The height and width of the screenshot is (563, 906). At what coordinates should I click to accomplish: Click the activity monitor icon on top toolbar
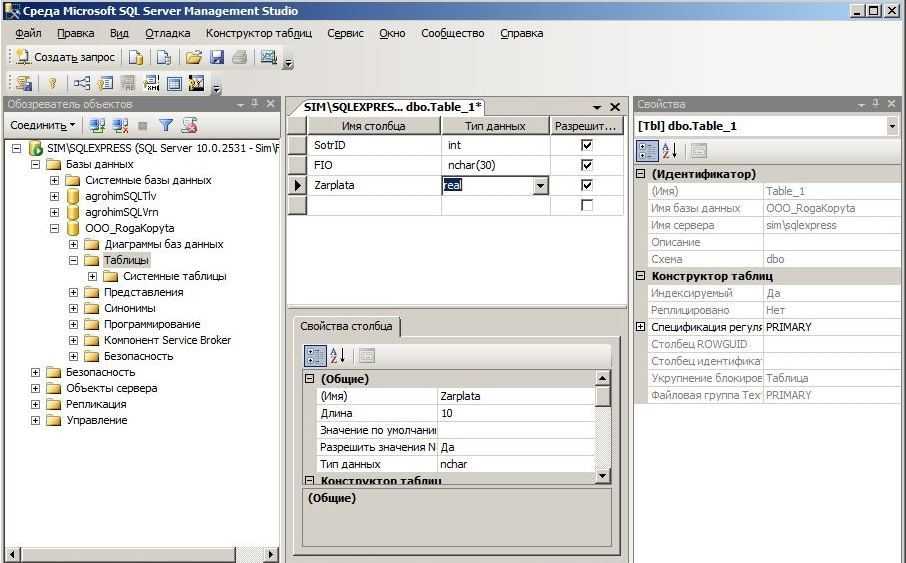(269, 57)
